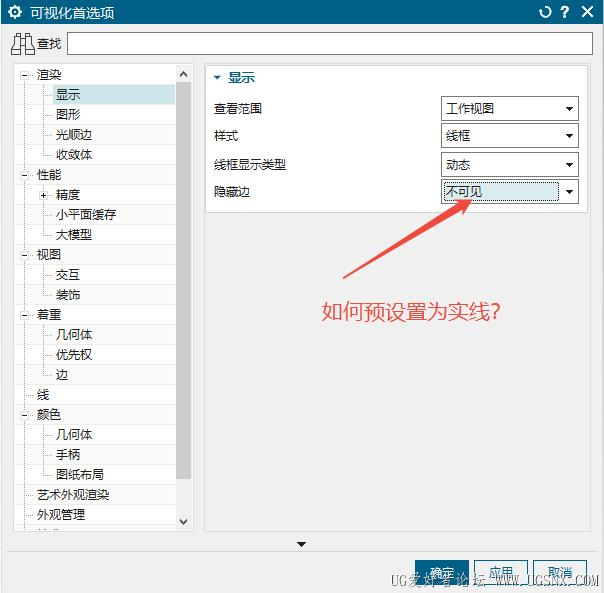Select 几何体 under 着重
This screenshot has width=604, height=593.
tap(74, 334)
